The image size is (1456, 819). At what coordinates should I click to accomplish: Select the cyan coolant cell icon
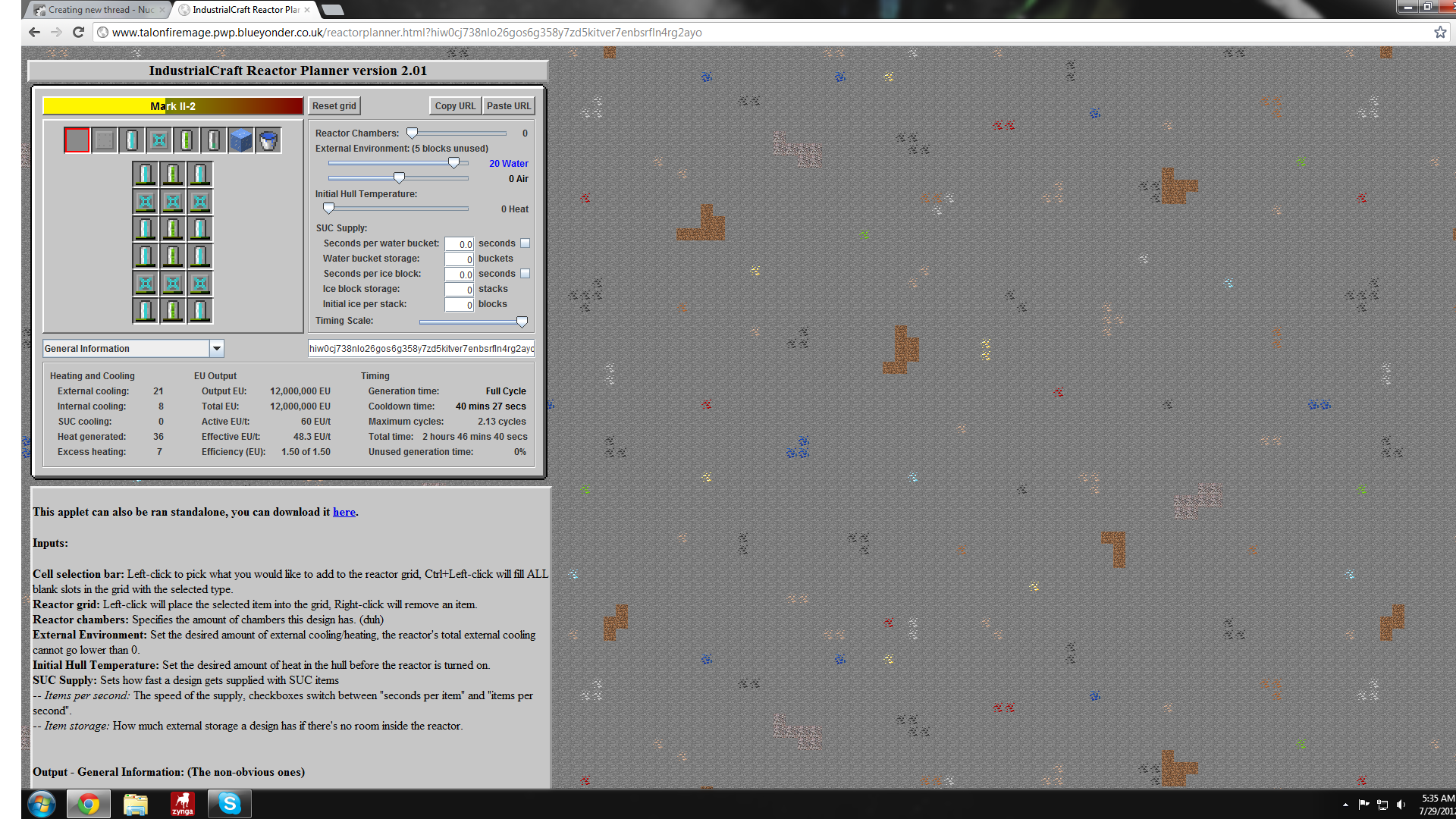pyautogui.click(x=132, y=140)
